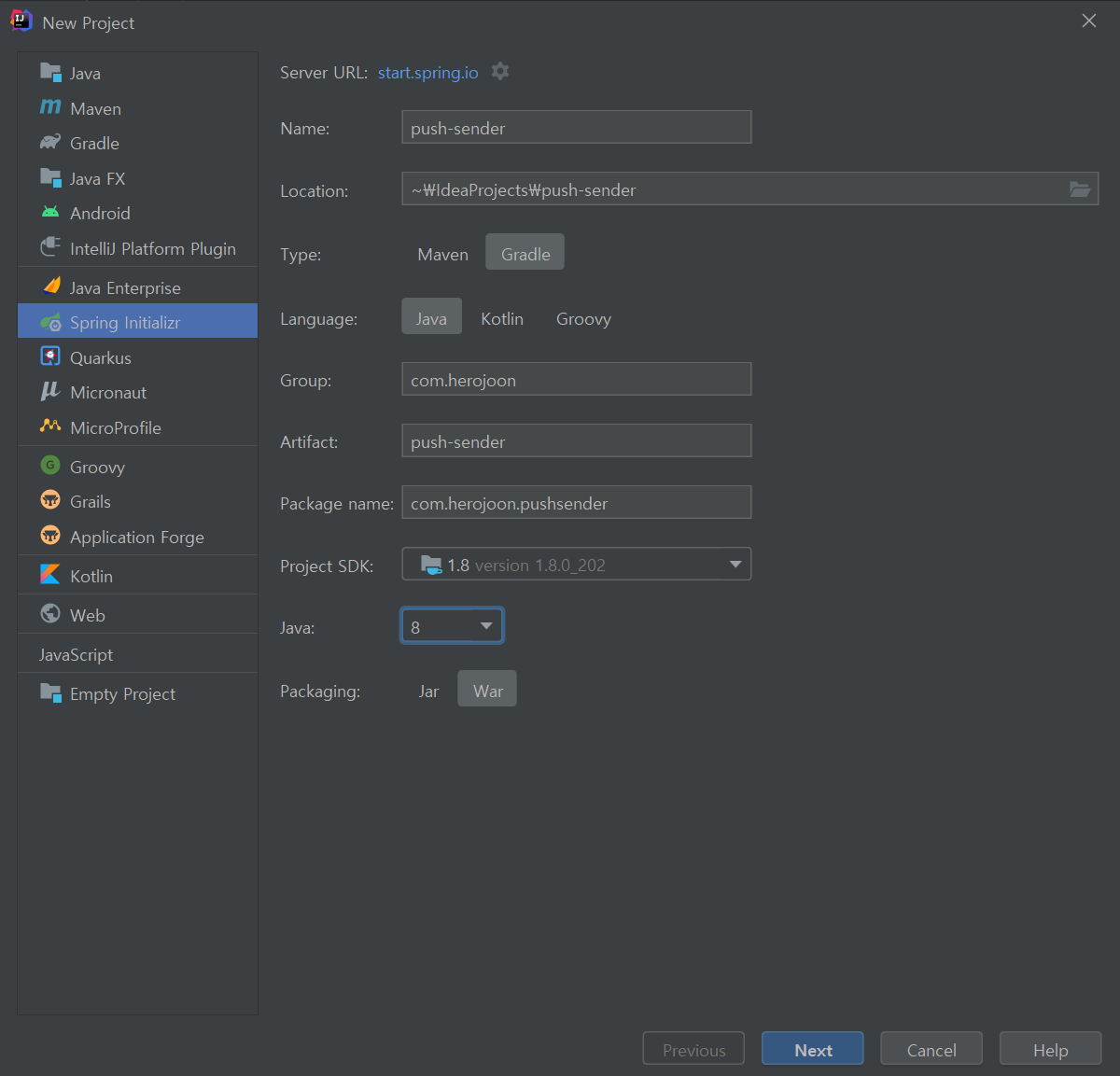1120x1076 pixels.
Task: Click the Next button
Action: point(813,1049)
